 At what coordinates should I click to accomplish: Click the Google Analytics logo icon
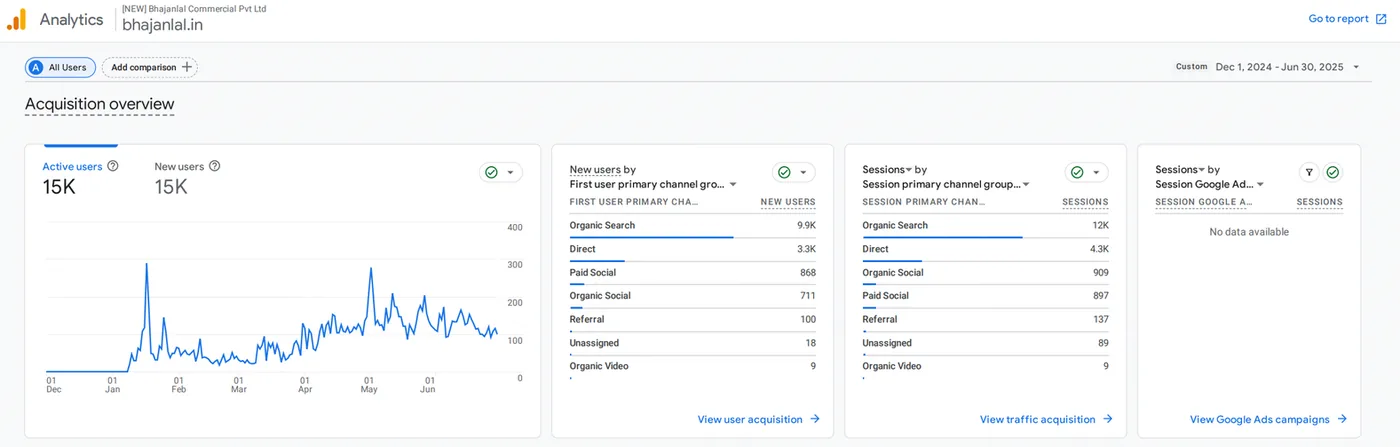[16, 19]
